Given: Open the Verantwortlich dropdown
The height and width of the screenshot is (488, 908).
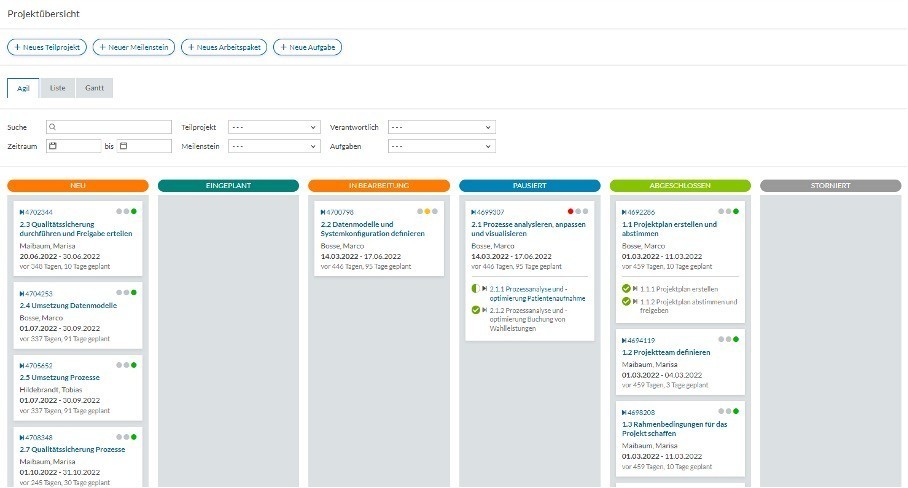Looking at the screenshot, I should point(441,127).
